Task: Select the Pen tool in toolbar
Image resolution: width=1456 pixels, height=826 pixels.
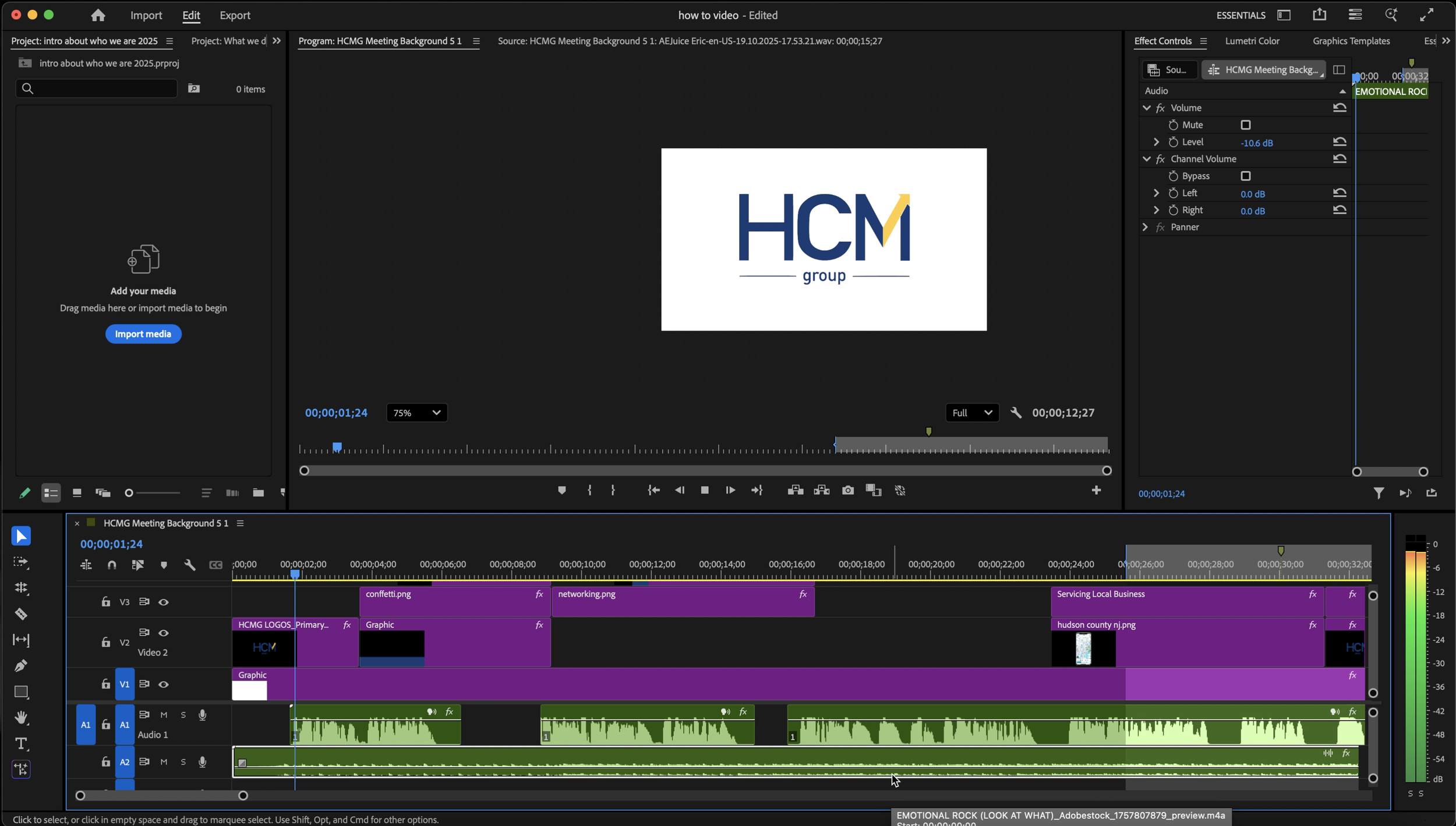Action: click(21, 666)
